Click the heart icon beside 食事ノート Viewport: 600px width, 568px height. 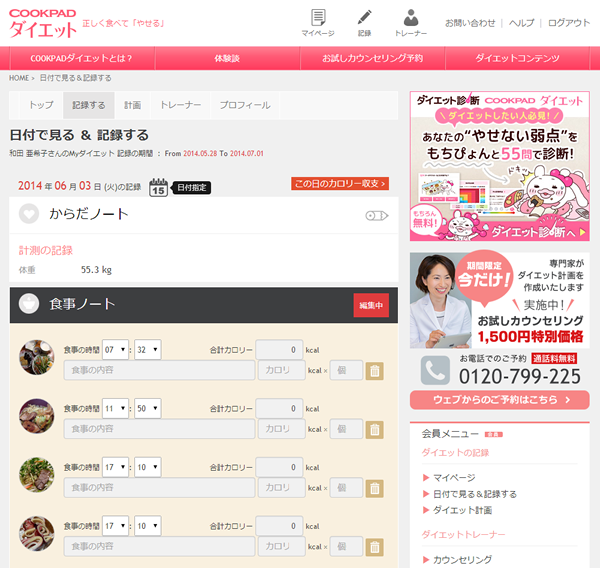click(x=29, y=304)
